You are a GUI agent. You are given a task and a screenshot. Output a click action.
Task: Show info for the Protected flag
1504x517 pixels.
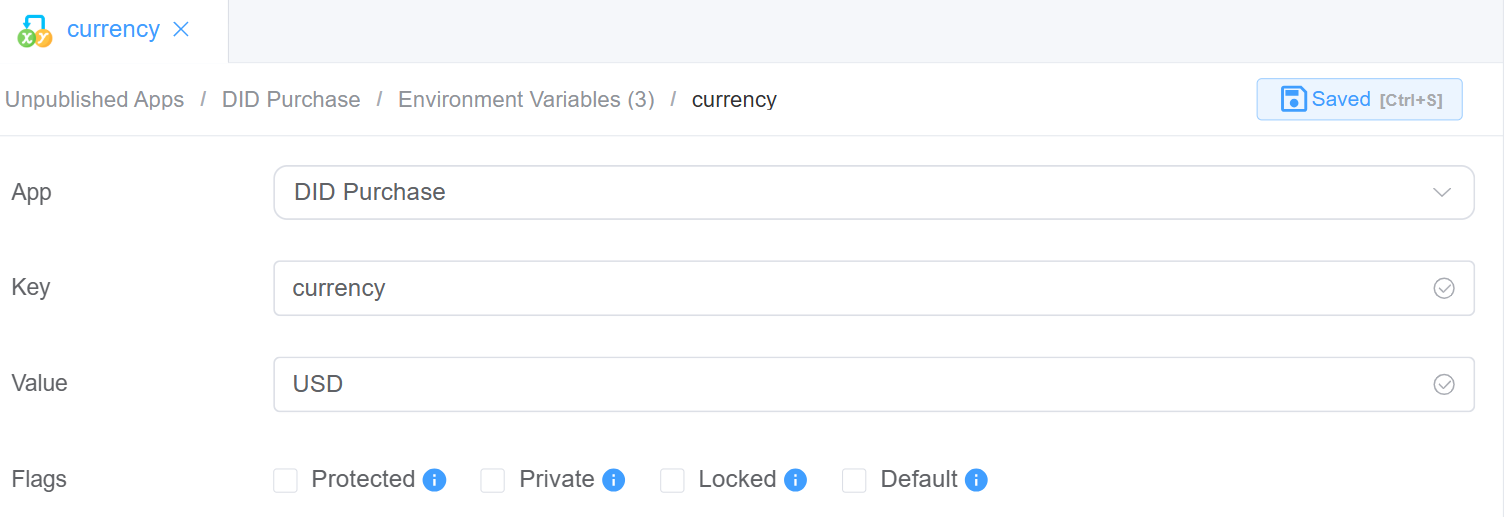click(434, 480)
